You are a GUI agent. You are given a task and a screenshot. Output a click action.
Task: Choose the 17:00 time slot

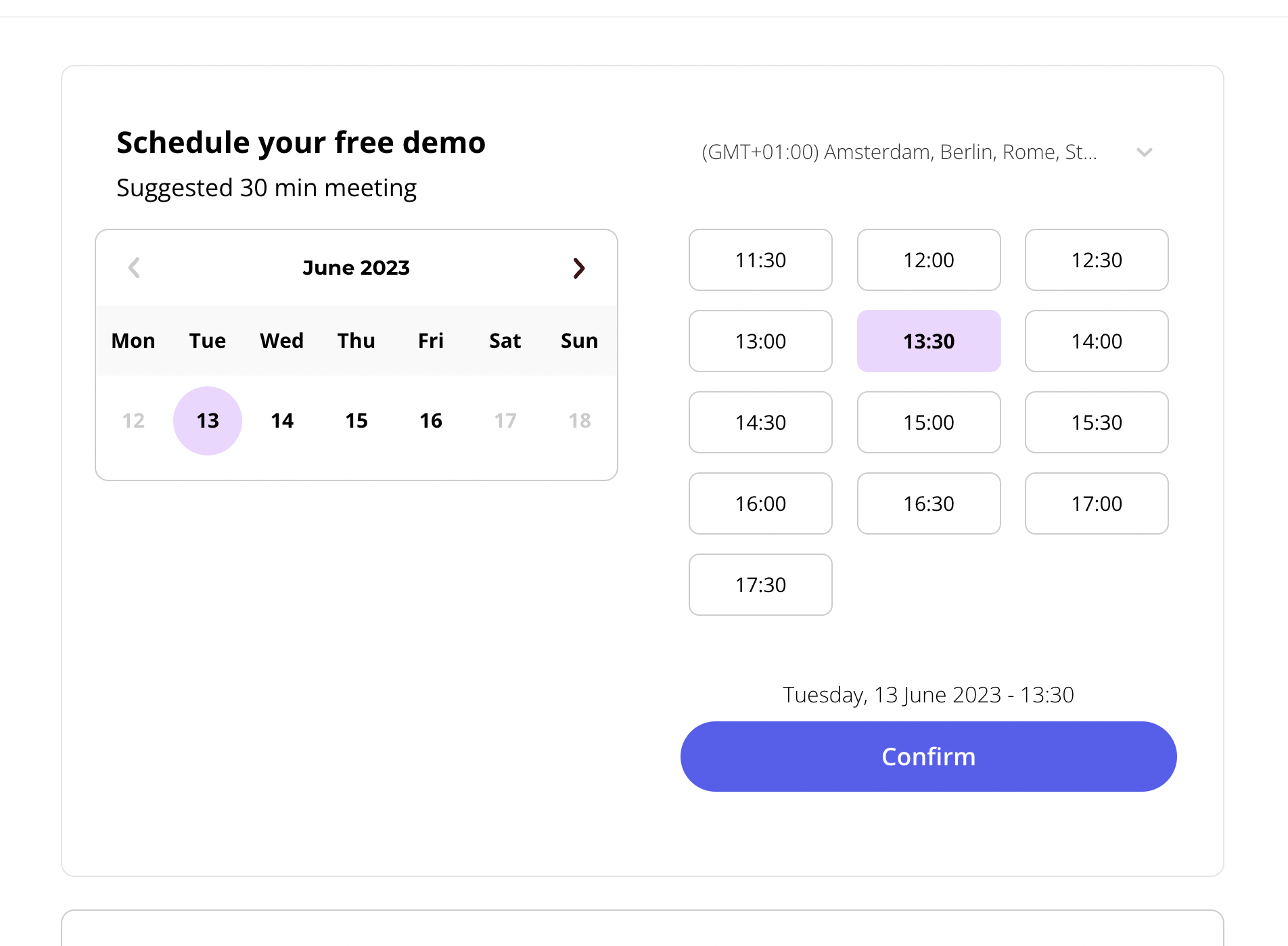point(1097,503)
